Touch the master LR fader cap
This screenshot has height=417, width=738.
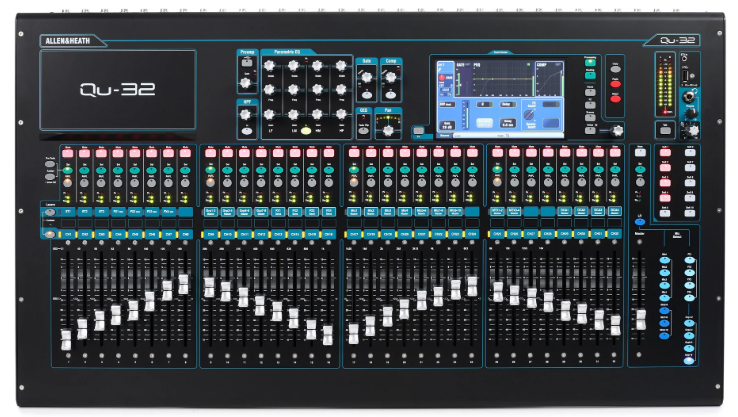tap(641, 319)
